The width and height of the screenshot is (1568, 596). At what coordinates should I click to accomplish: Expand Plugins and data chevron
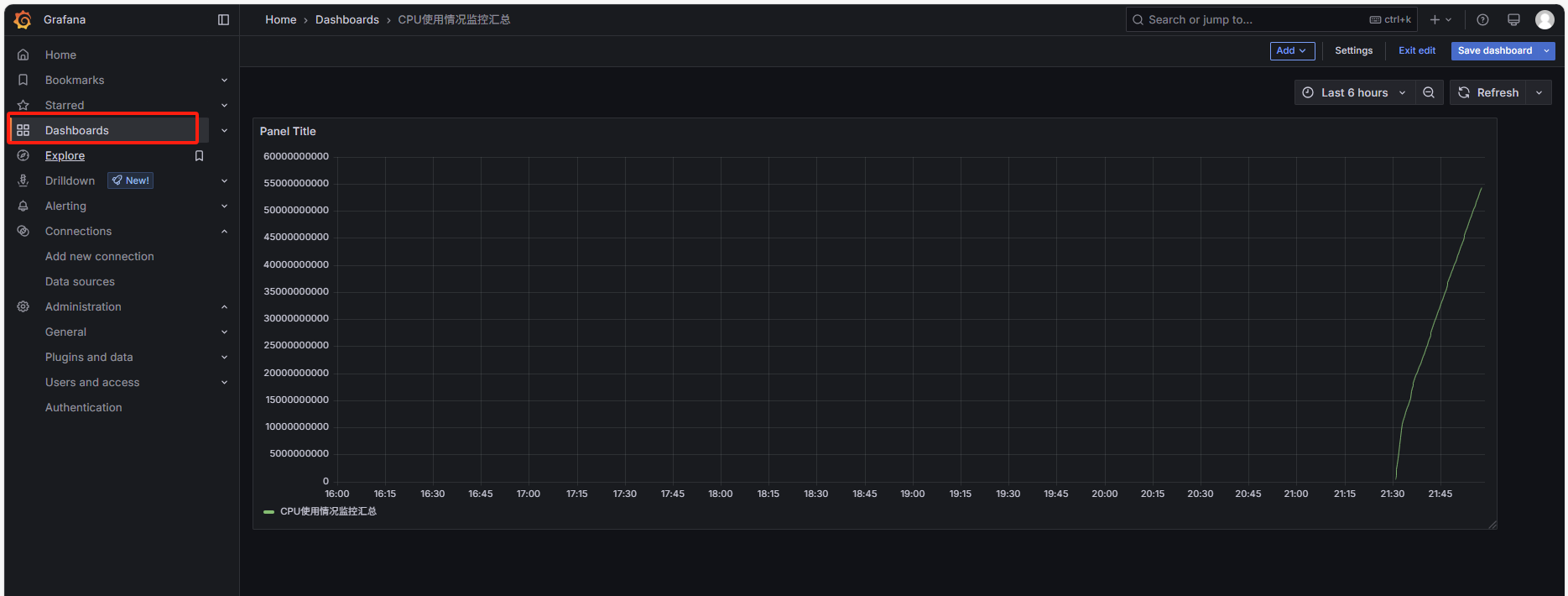click(224, 357)
